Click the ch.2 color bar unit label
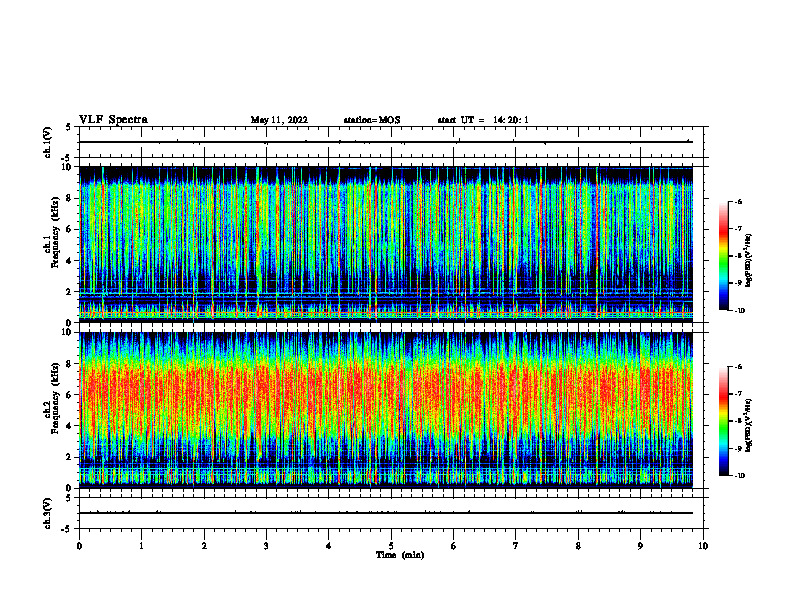This screenshot has height=612, width=792. (x=749, y=424)
